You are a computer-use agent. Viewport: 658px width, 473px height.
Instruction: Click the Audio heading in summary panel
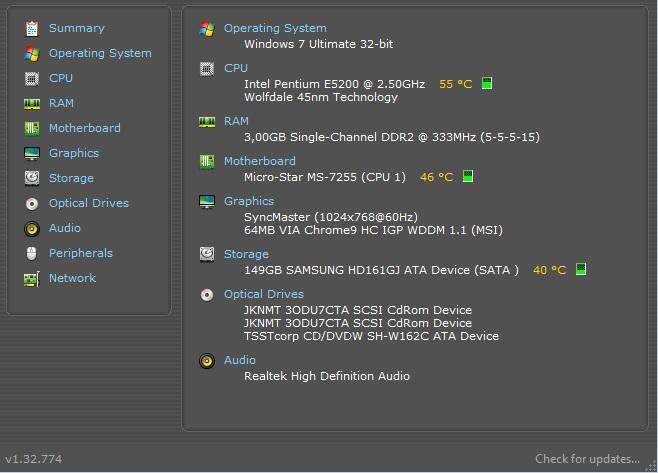240,360
